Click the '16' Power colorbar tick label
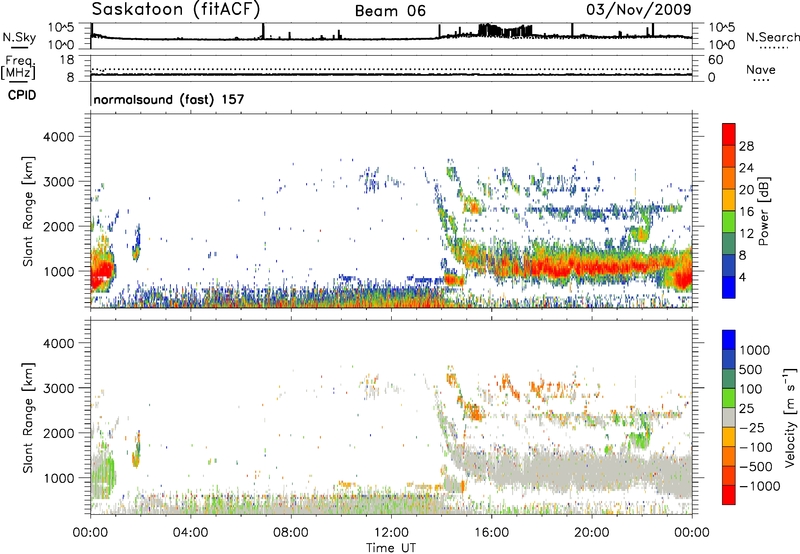The height and width of the screenshot is (554, 800). click(746, 212)
